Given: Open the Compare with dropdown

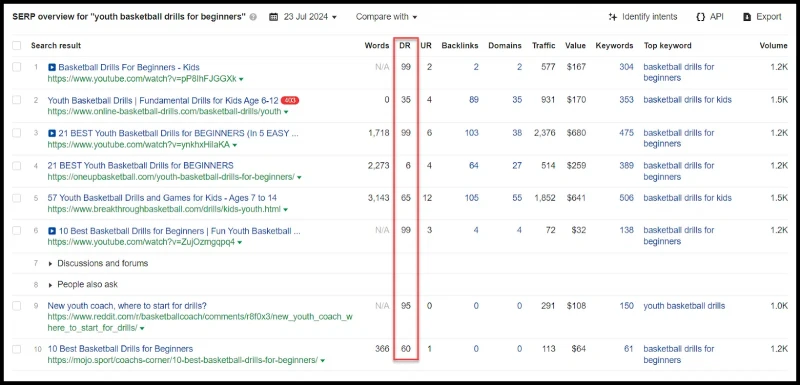Looking at the screenshot, I should 386,17.
